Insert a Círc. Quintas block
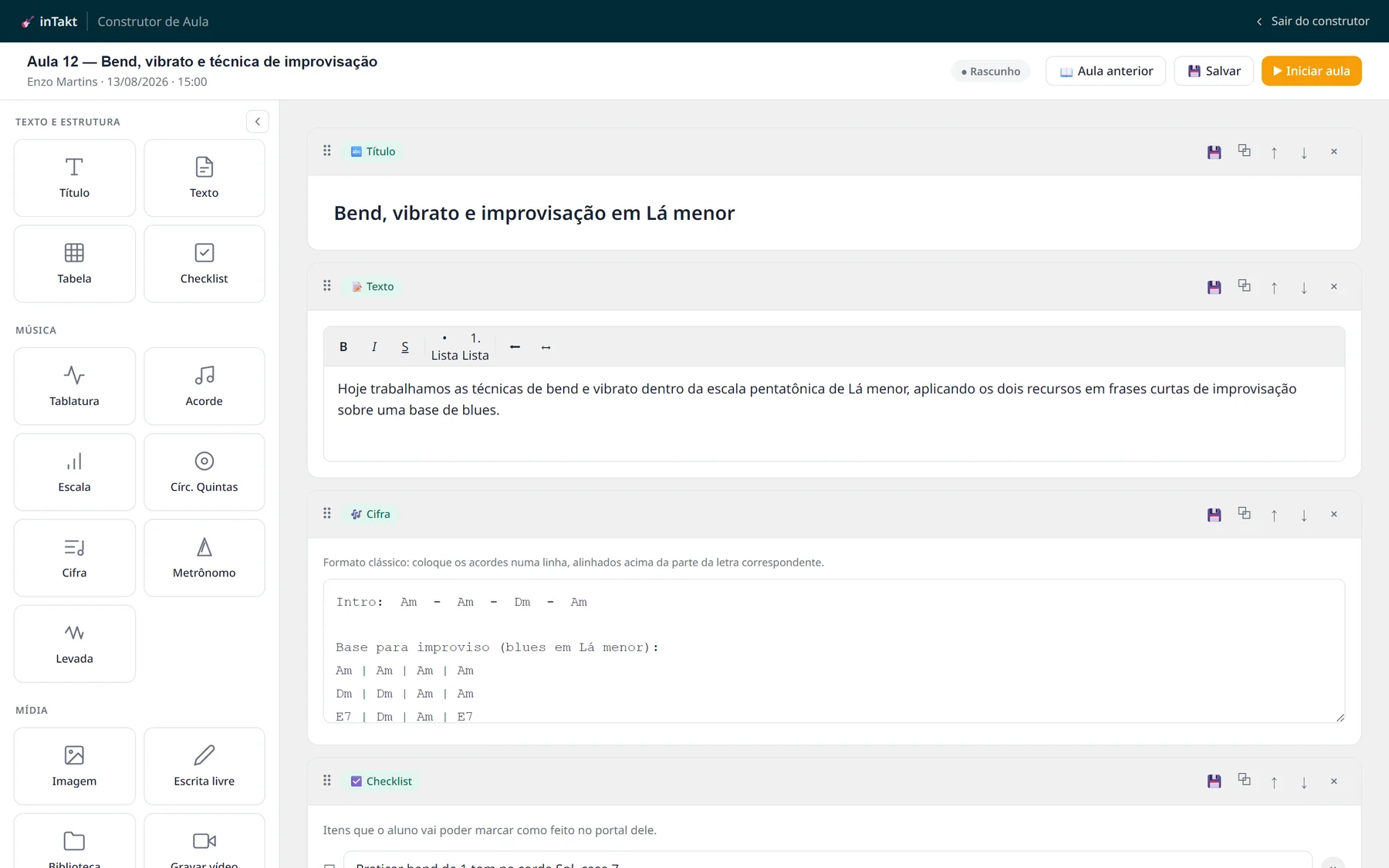This screenshot has width=1389, height=868. 204,472
